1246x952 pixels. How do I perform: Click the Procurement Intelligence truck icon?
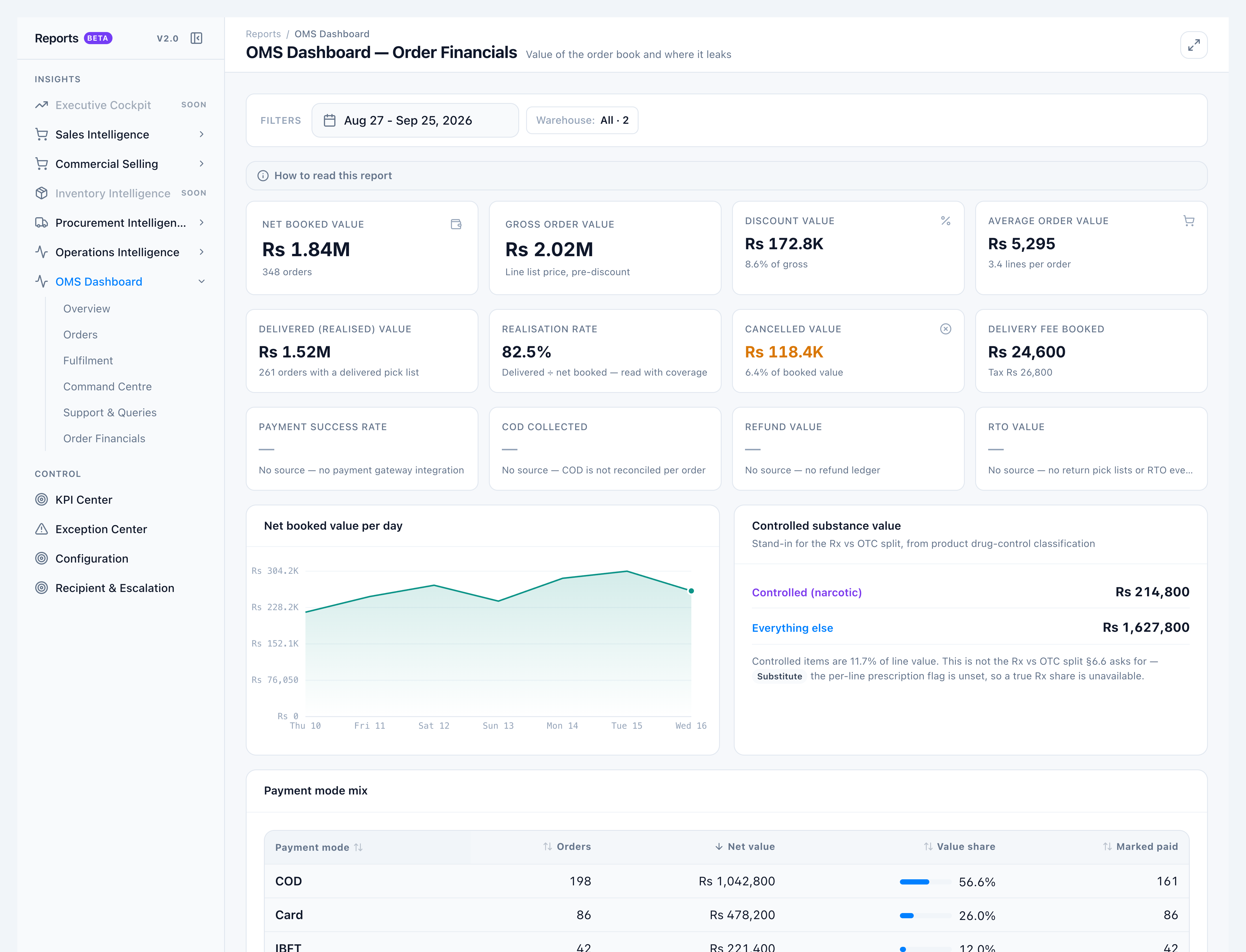point(41,223)
